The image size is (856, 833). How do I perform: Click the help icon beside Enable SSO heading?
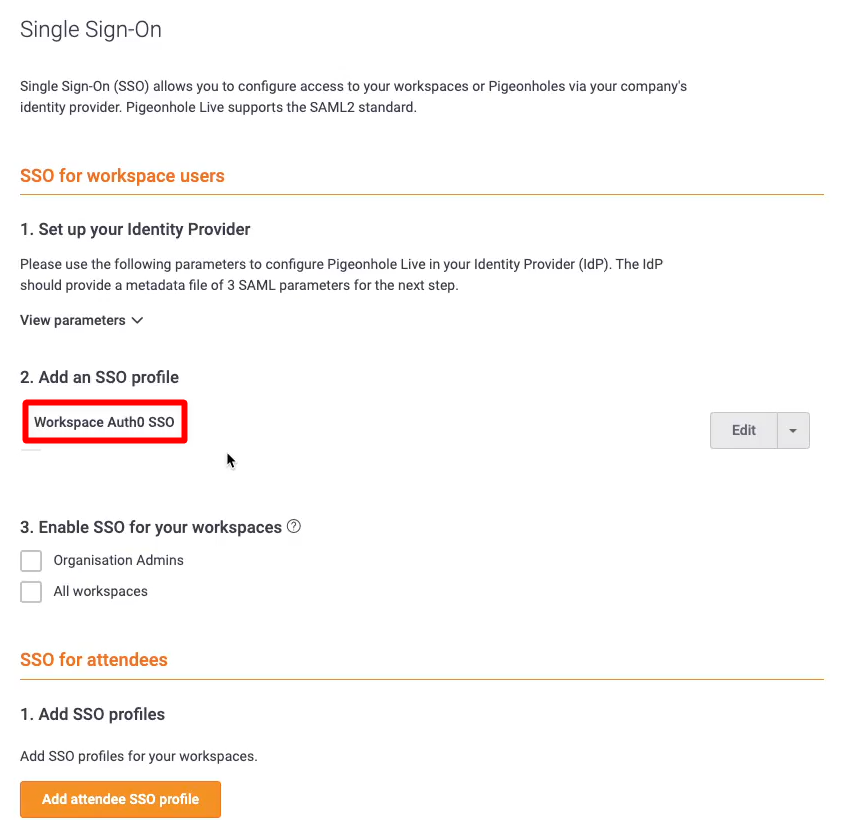294,526
